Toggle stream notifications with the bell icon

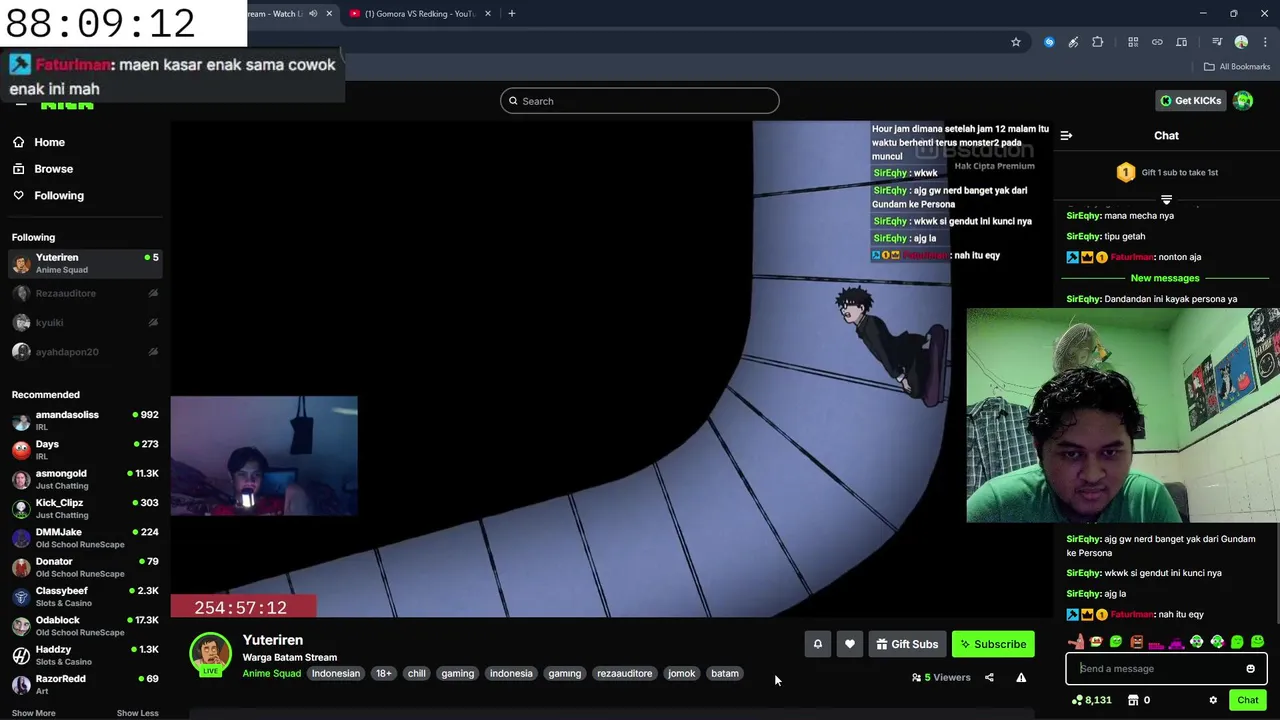(x=817, y=645)
